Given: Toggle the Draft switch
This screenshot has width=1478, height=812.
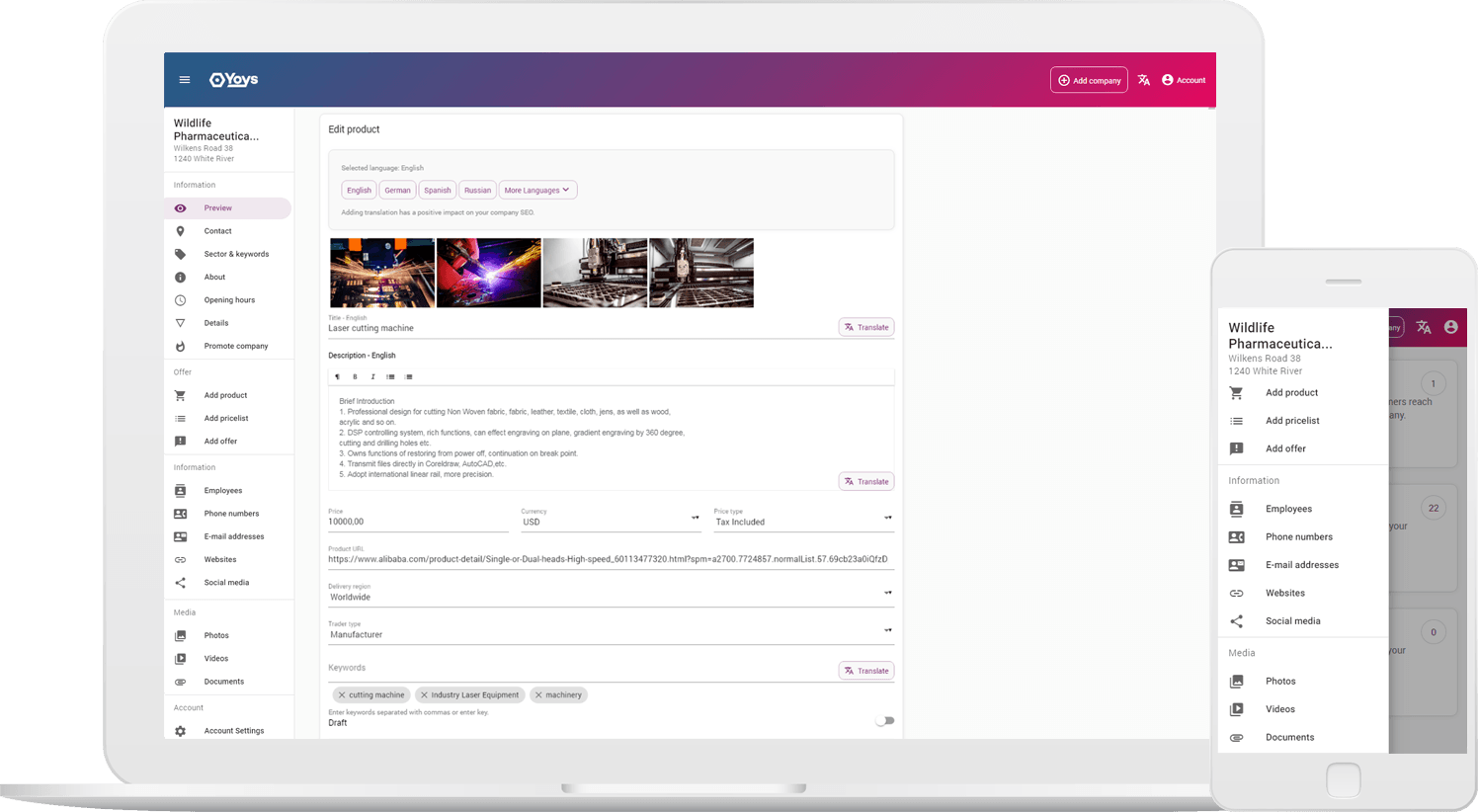Looking at the screenshot, I should click(x=884, y=721).
